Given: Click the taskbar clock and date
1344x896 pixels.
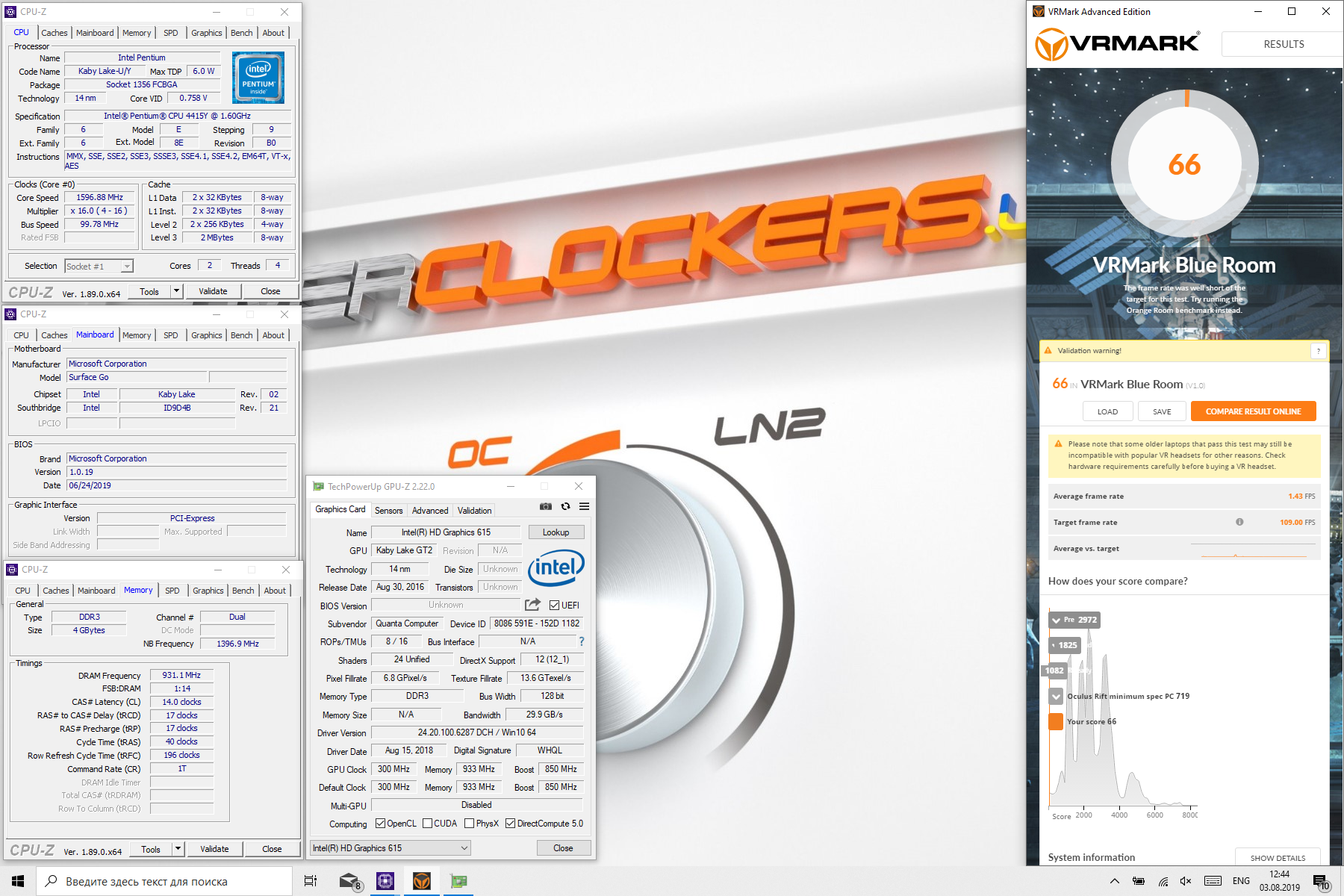Looking at the screenshot, I should [x=1279, y=881].
